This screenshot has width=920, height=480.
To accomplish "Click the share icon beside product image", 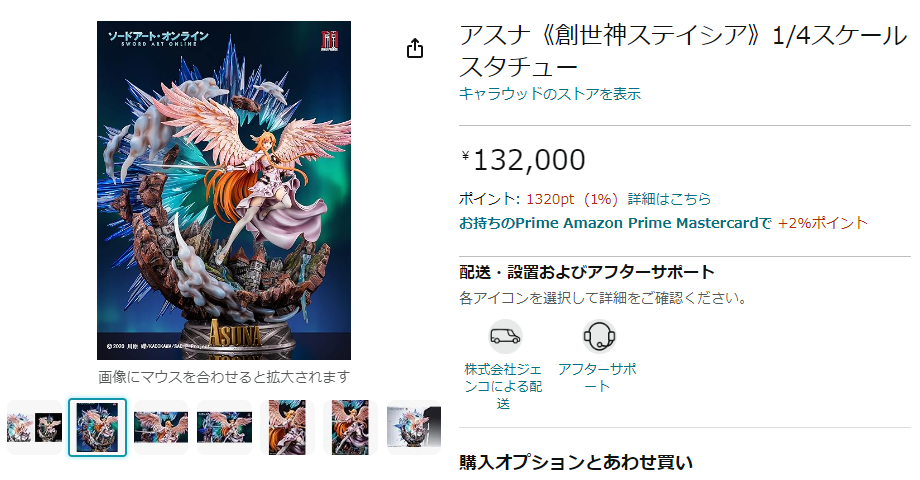I will pos(415,49).
